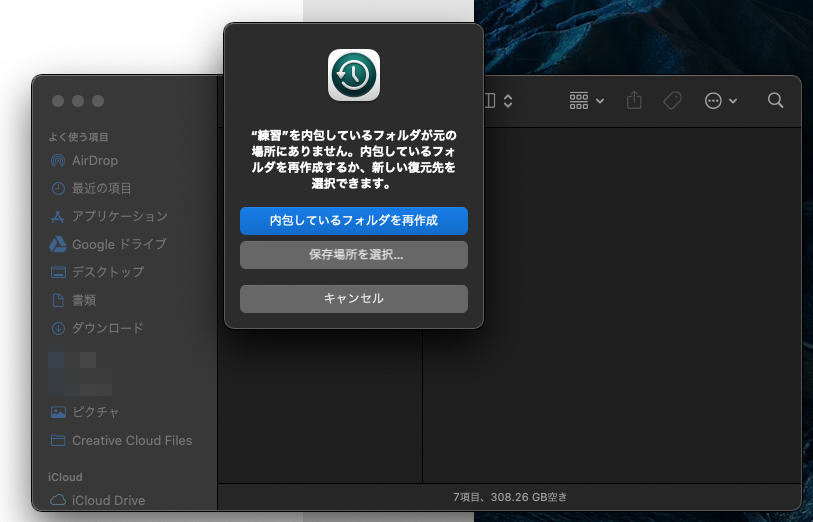Click the column view icon in toolbar
Image resolution: width=813 pixels, height=522 pixels.
coord(489,101)
